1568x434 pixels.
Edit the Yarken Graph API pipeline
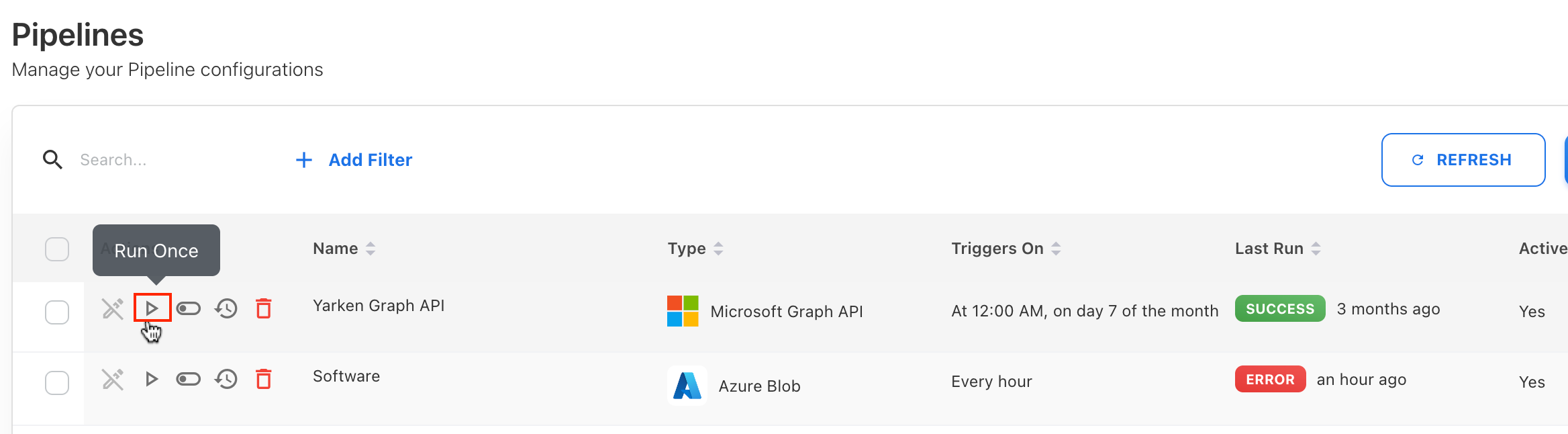click(113, 308)
